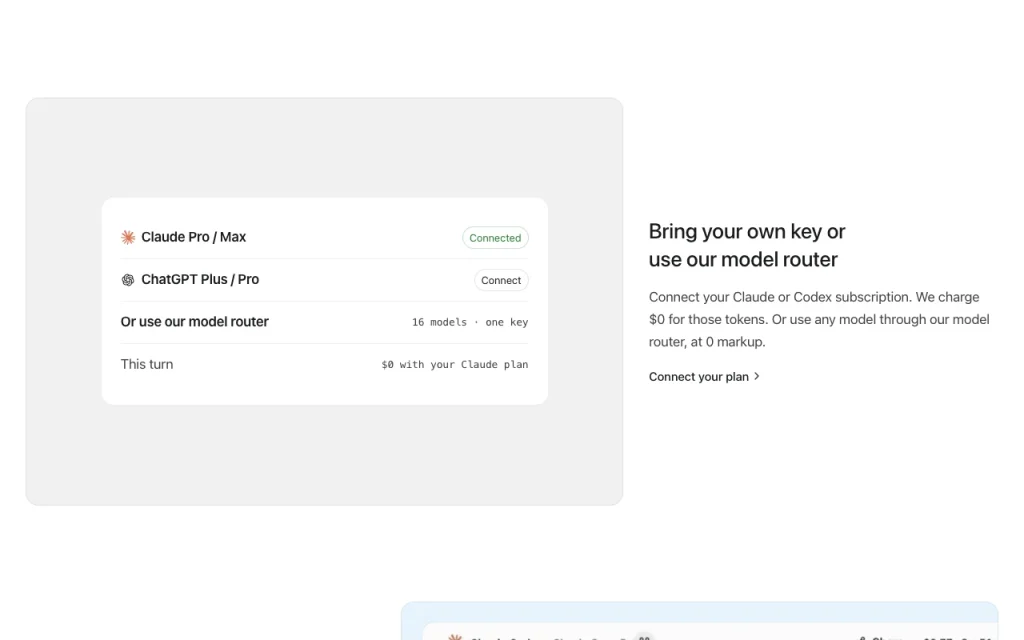Click the Claude starburst logo icon
The width and height of the screenshot is (1024, 640).
[128, 237]
